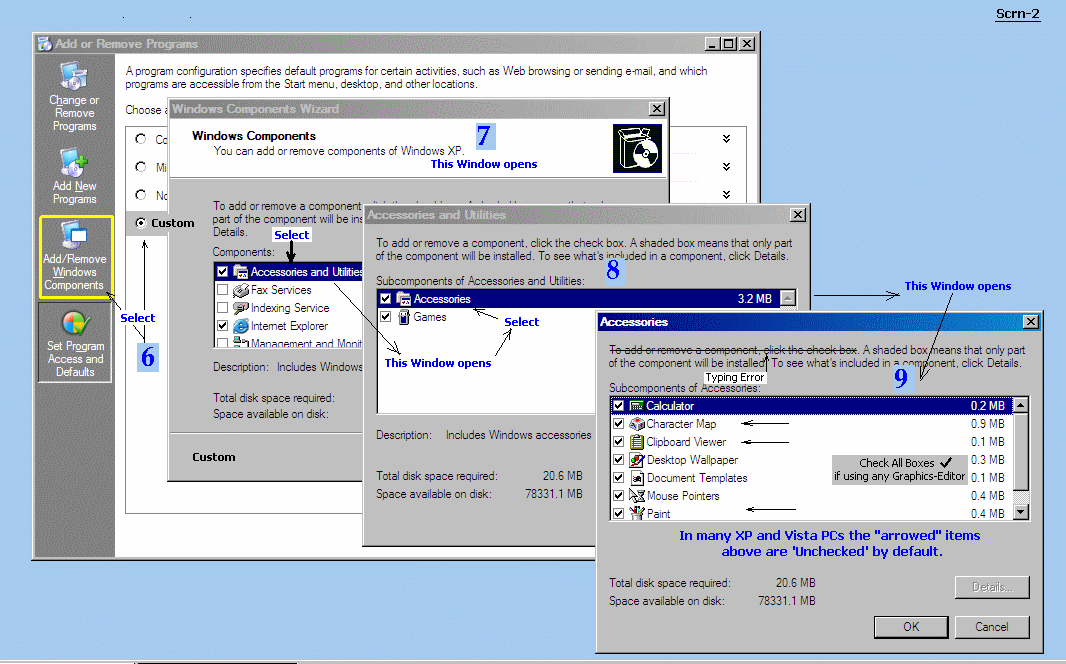
Task: Select the first unlabeled configuration radio button
Action: coord(141,139)
